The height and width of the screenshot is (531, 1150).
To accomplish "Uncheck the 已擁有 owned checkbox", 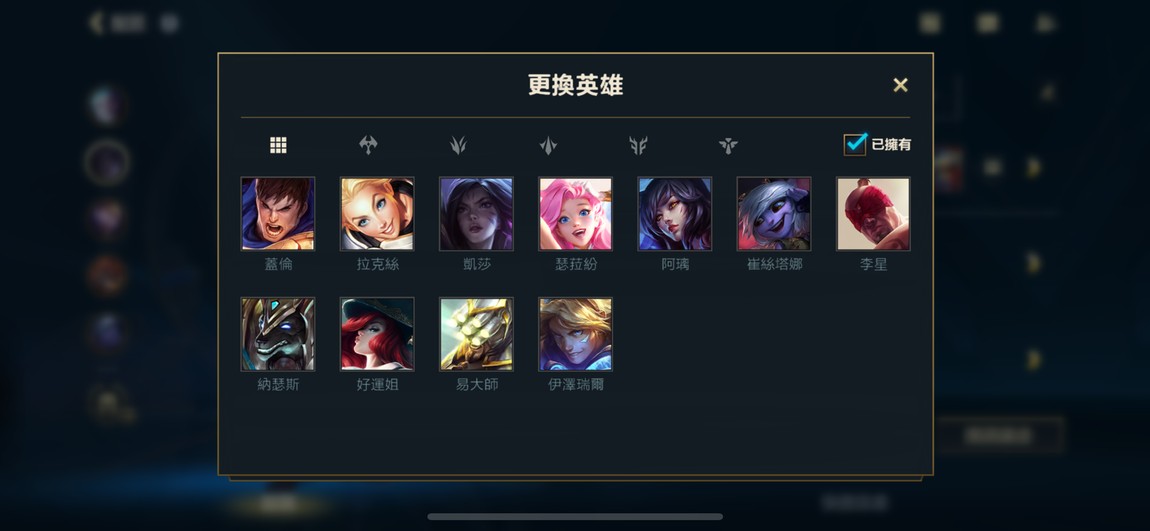I will [855, 144].
